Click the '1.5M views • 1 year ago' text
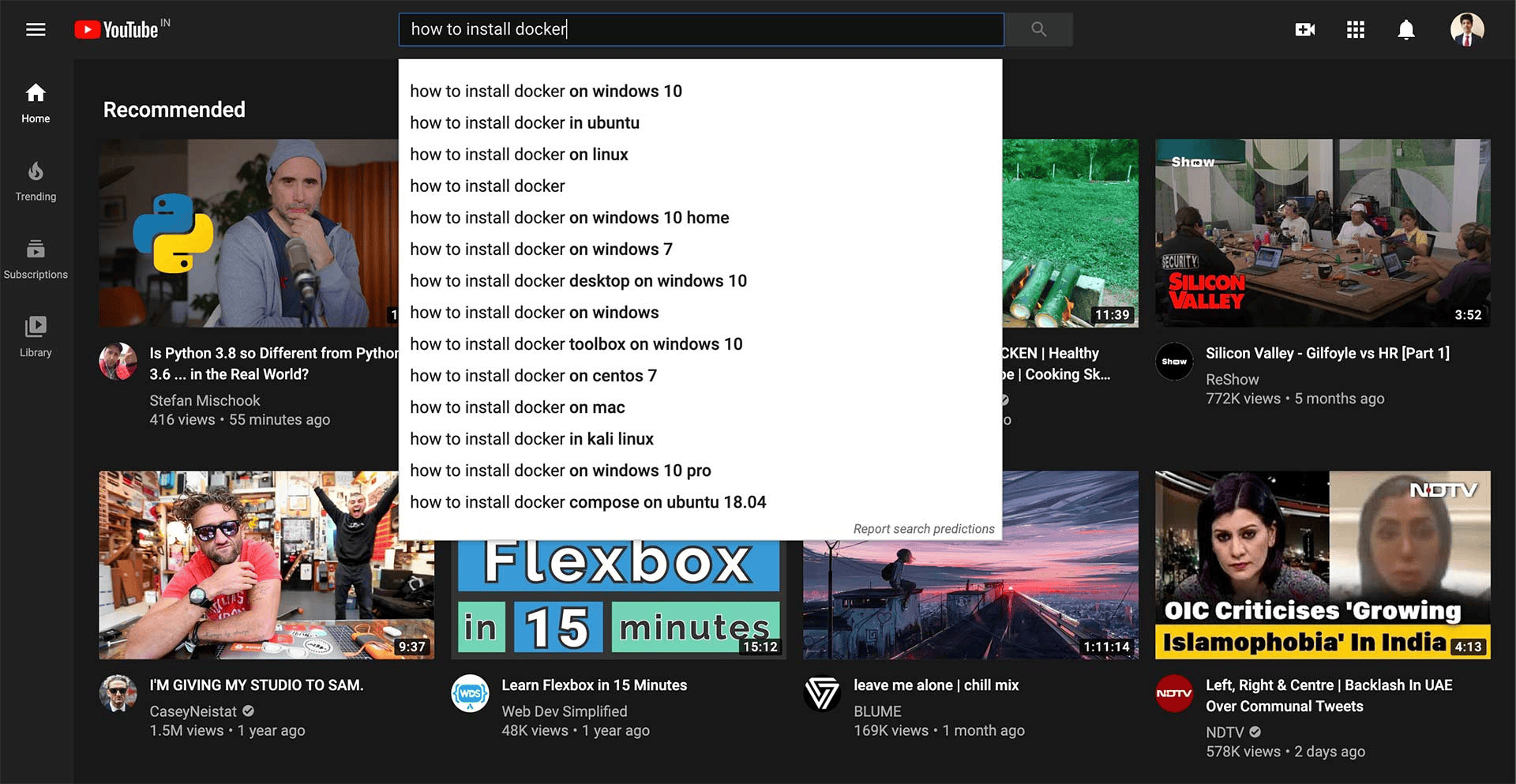 227,730
